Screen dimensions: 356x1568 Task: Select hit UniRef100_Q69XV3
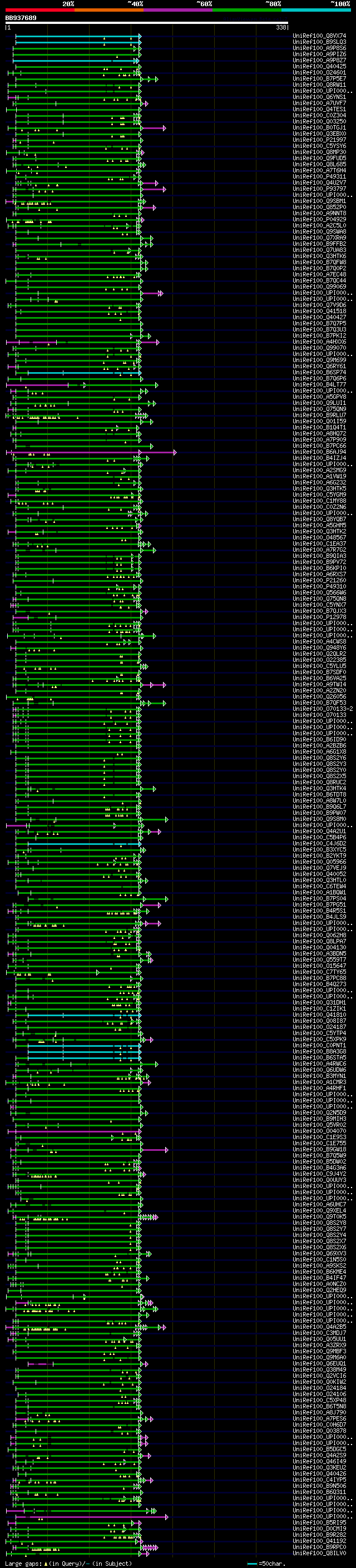coord(319,1253)
